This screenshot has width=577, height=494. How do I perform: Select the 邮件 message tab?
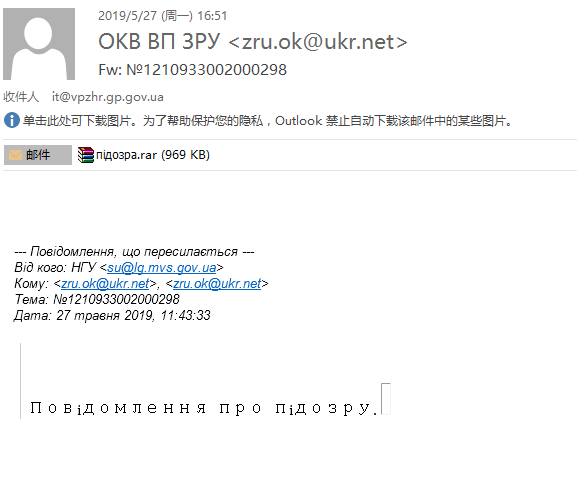[38, 155]
